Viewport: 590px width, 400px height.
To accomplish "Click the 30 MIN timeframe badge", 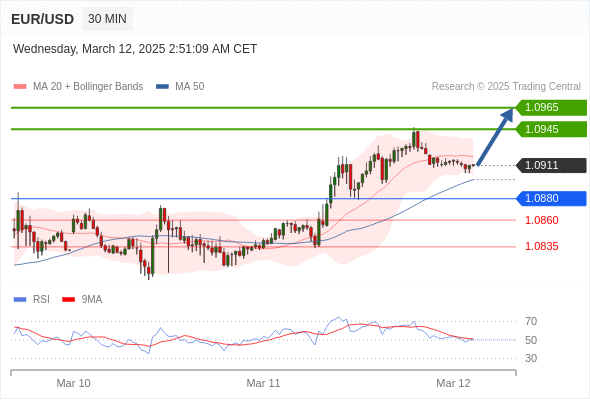I will click(107, 19).
